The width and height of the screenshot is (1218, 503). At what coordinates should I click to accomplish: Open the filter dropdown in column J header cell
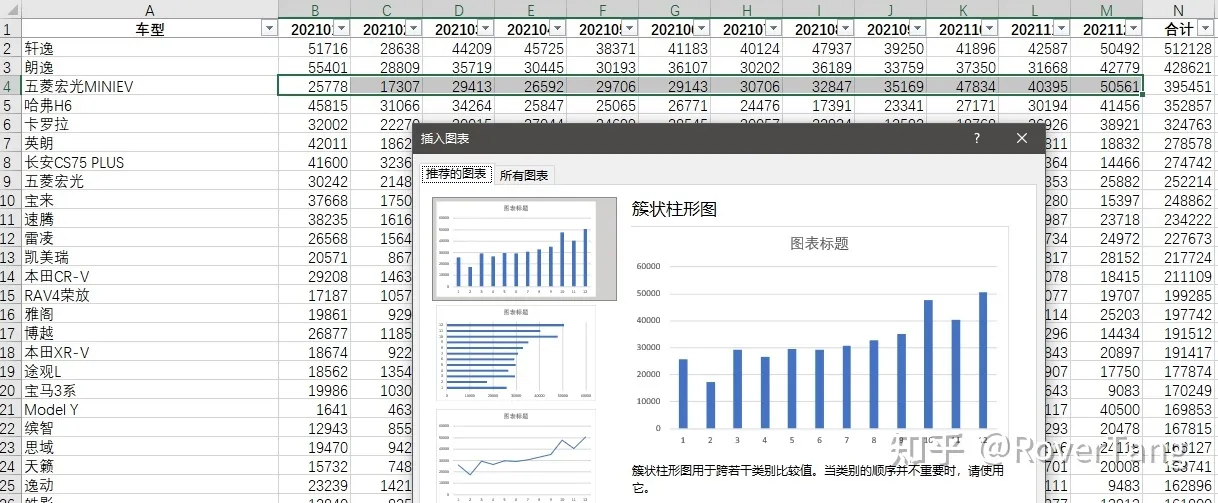point(918,29)
